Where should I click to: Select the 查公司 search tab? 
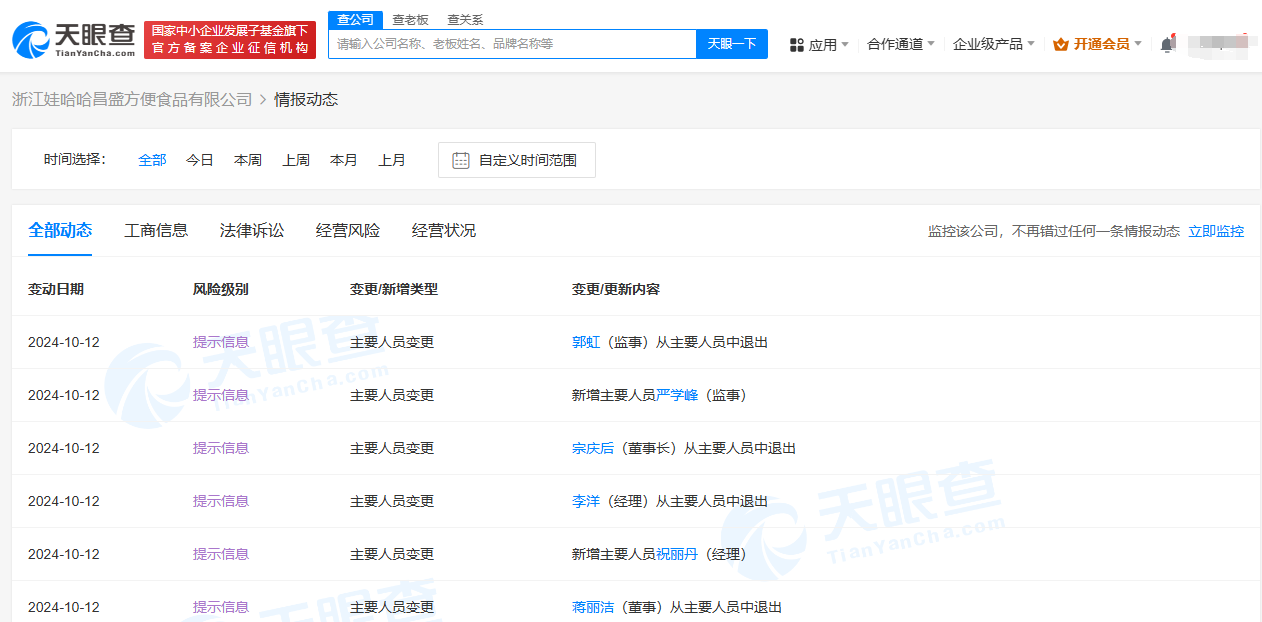pyautogui.click(x=355, y=19)
